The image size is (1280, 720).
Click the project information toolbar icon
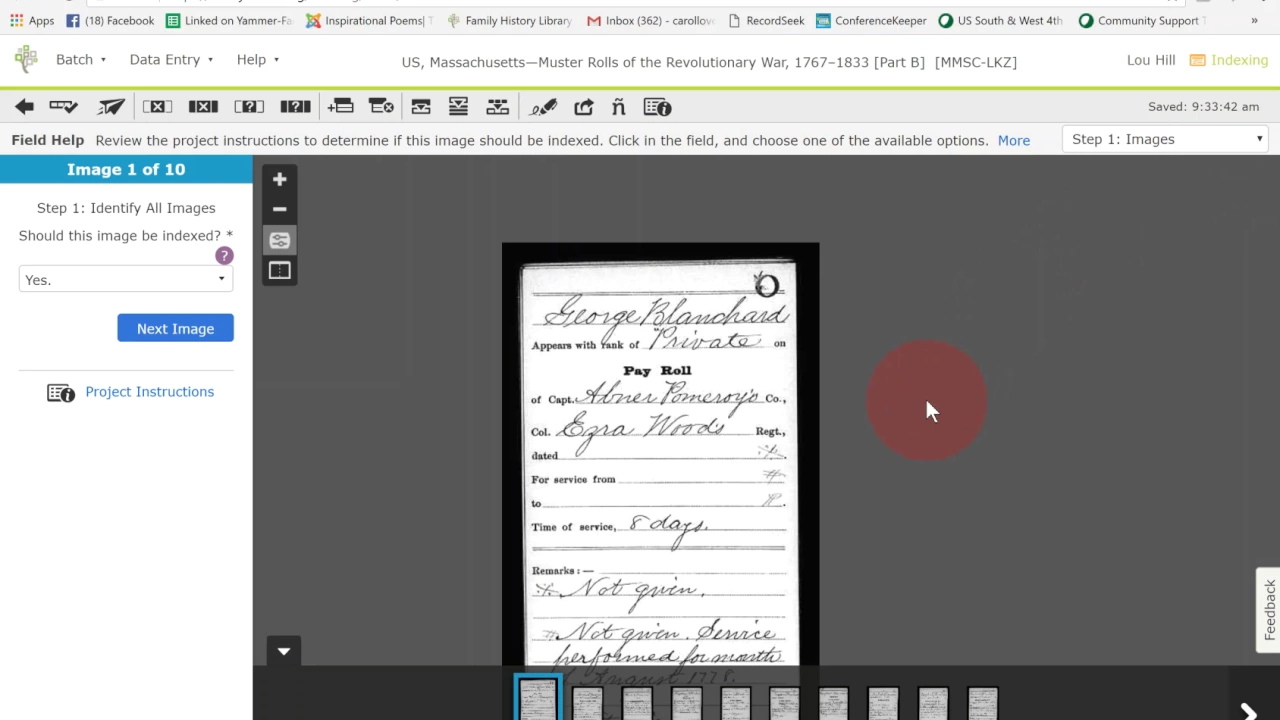pos(657,107)
